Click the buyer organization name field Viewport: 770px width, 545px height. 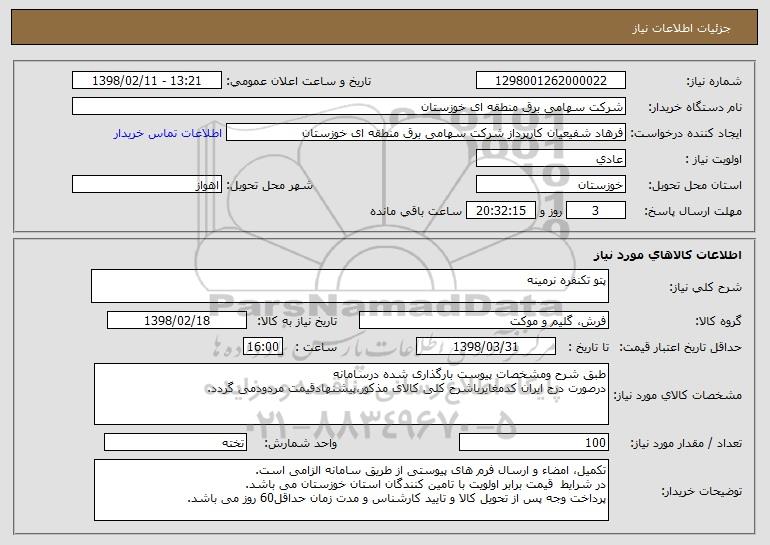coord(349,107)
